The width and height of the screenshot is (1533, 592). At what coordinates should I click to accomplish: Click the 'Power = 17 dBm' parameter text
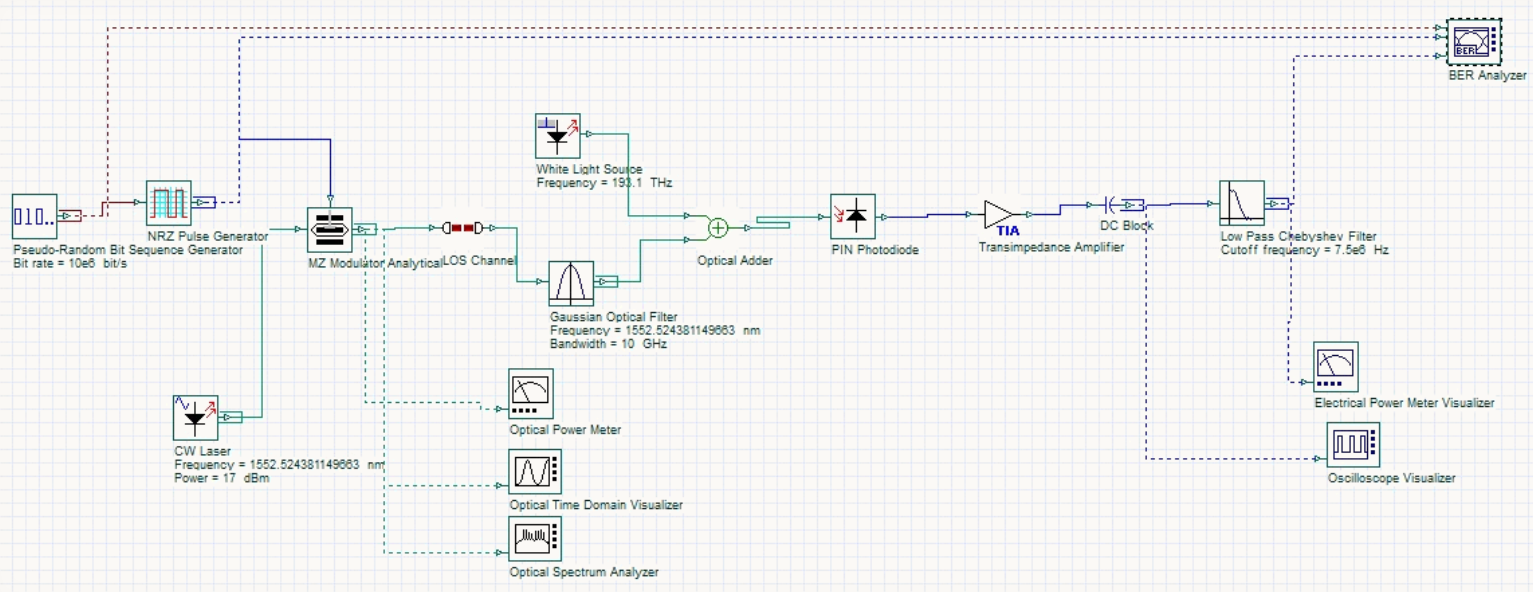point(222,478)
